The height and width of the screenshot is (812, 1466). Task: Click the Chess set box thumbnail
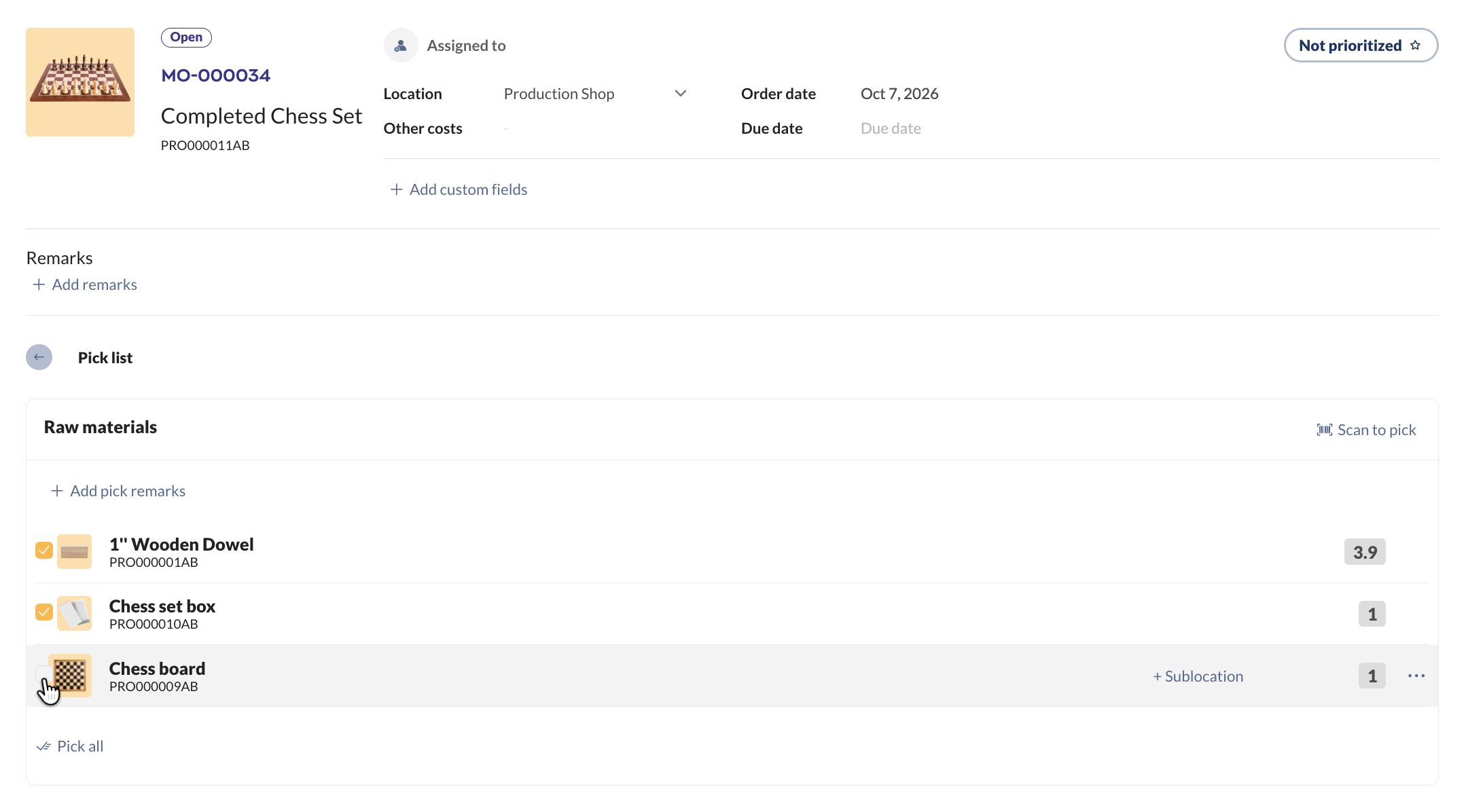[75, 613]
